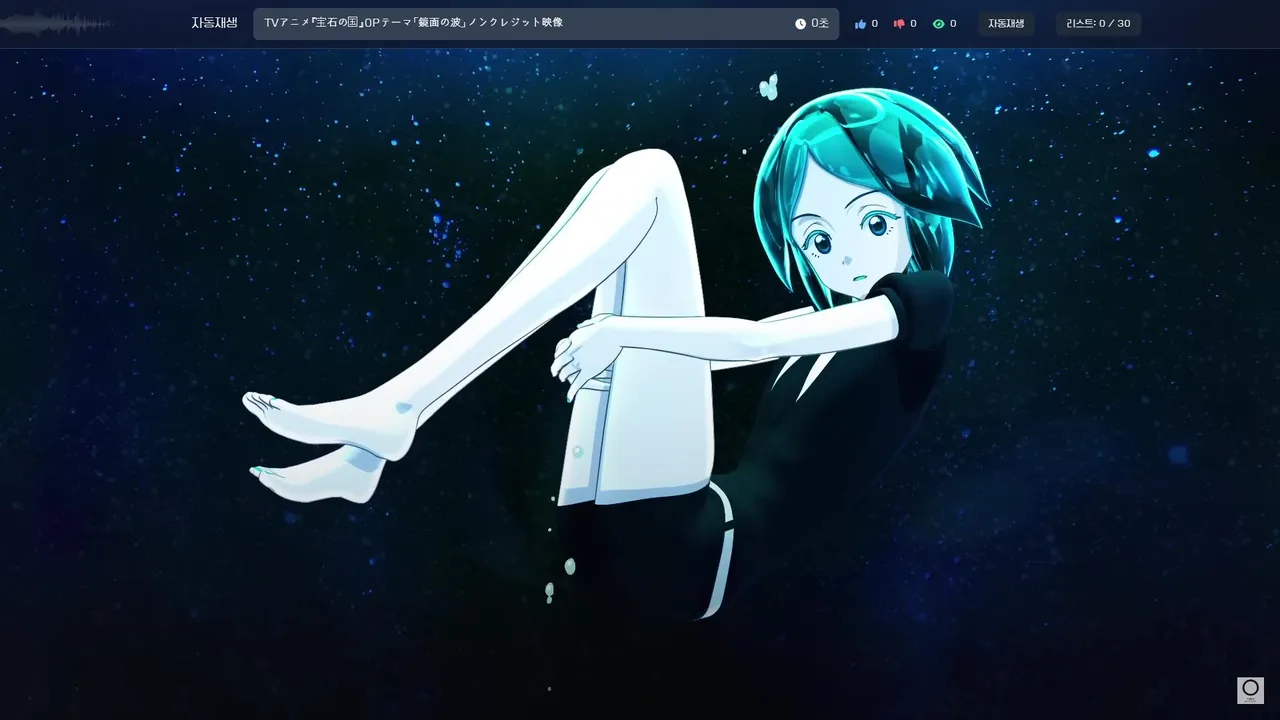Click the clock icon beside 0초
Image resolution: width=1280 pixels, height=720 pixels.
pos(800,24)
